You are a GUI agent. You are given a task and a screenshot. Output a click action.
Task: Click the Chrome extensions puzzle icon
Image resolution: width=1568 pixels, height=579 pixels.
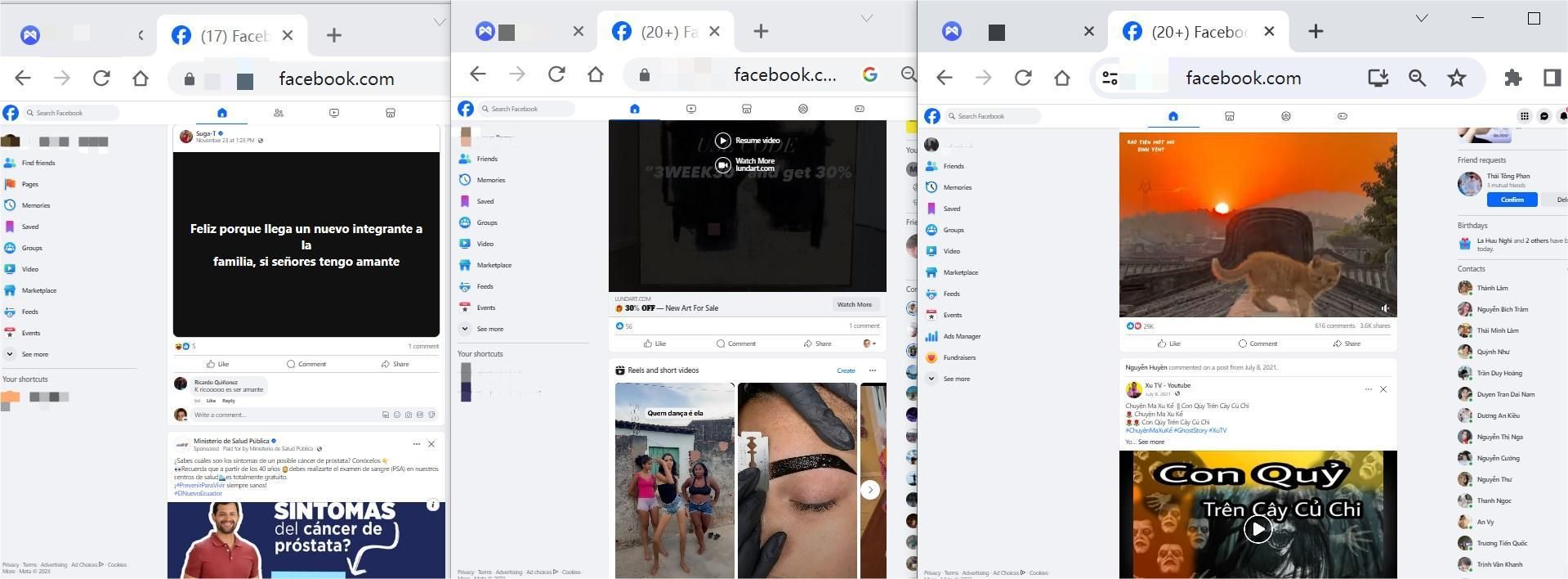[1512, 78]
